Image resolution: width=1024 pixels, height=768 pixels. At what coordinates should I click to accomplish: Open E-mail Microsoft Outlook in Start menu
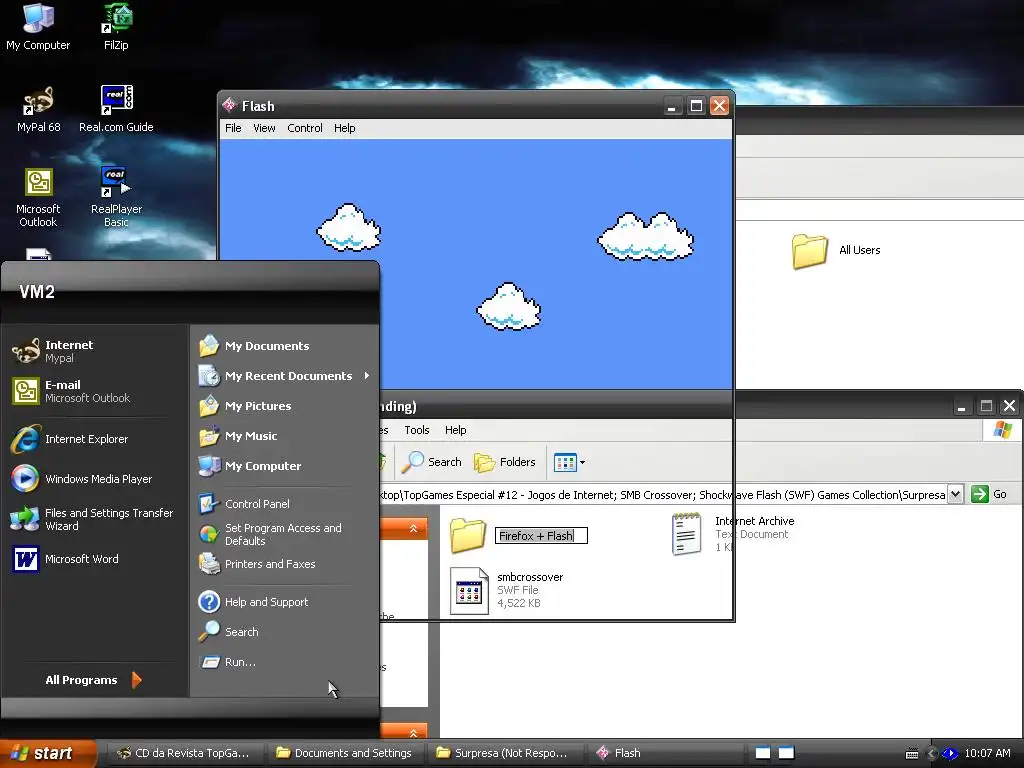71,391
